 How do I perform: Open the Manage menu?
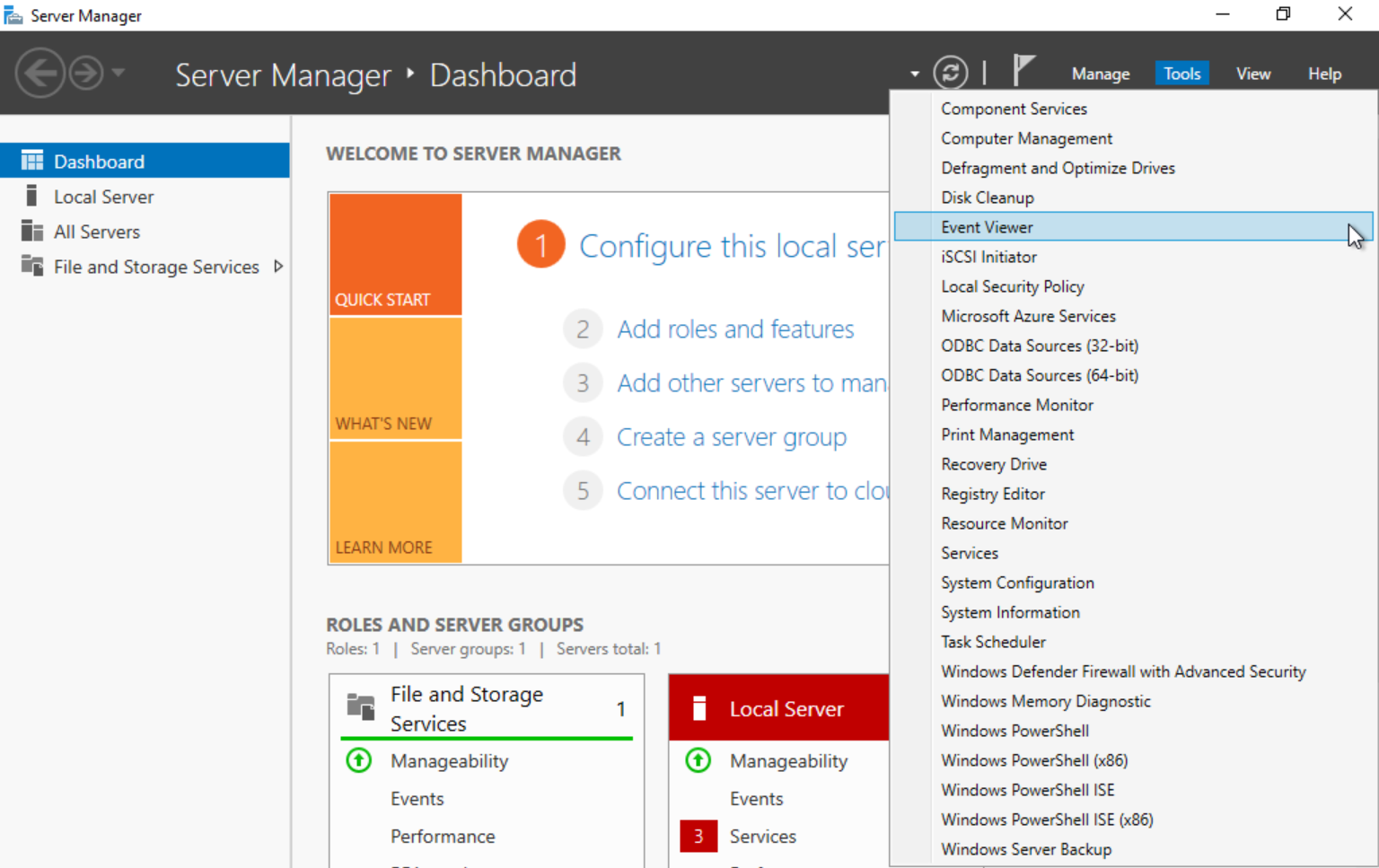[x=1101, y=74]
